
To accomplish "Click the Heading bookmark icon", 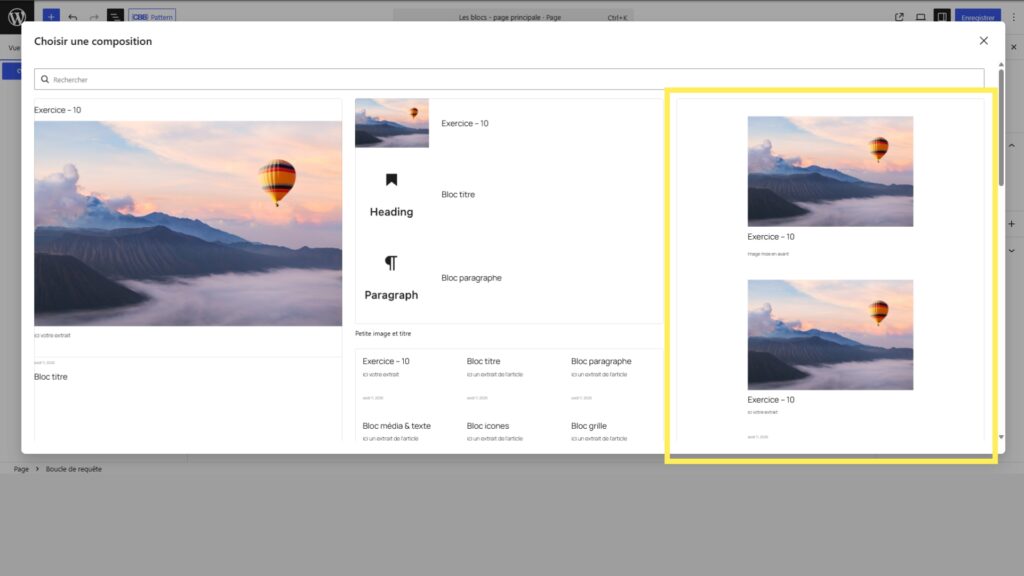I will [391, 180].
